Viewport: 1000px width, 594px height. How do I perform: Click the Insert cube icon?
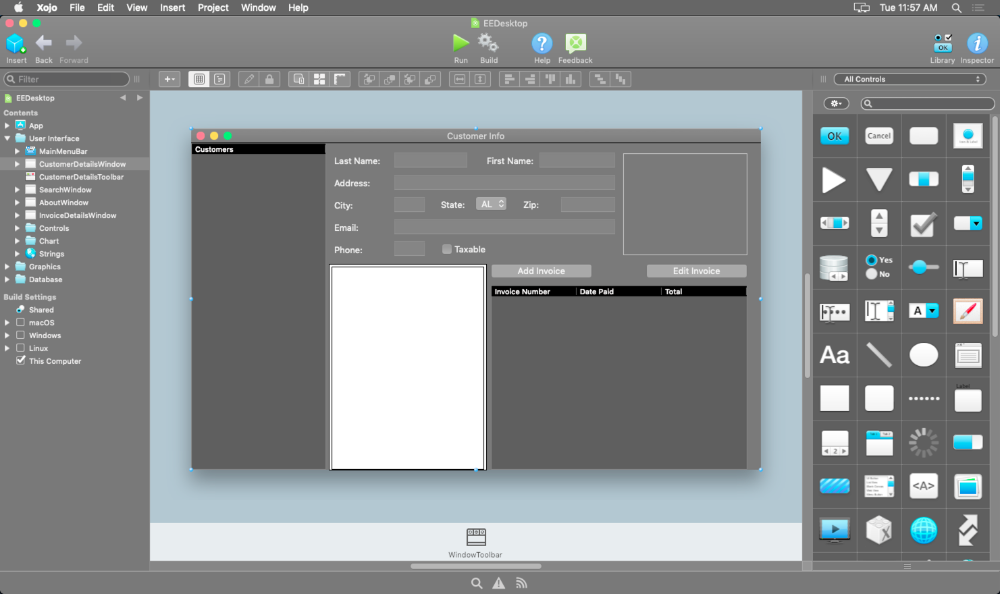pos(16,43)
